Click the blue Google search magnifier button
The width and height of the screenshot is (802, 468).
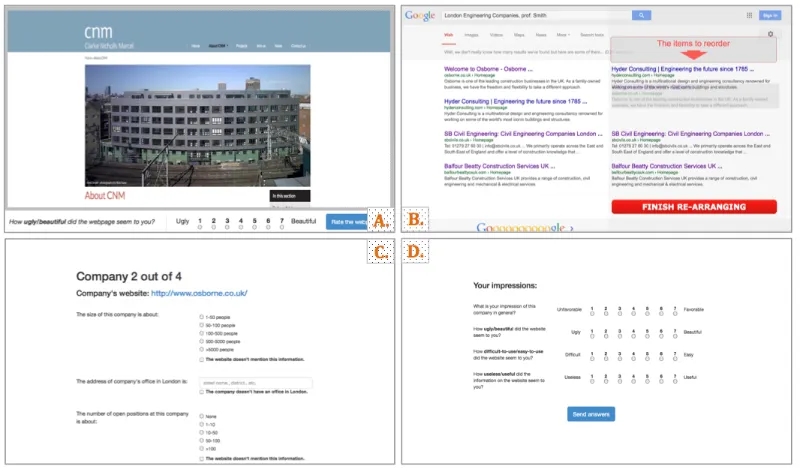641,15
